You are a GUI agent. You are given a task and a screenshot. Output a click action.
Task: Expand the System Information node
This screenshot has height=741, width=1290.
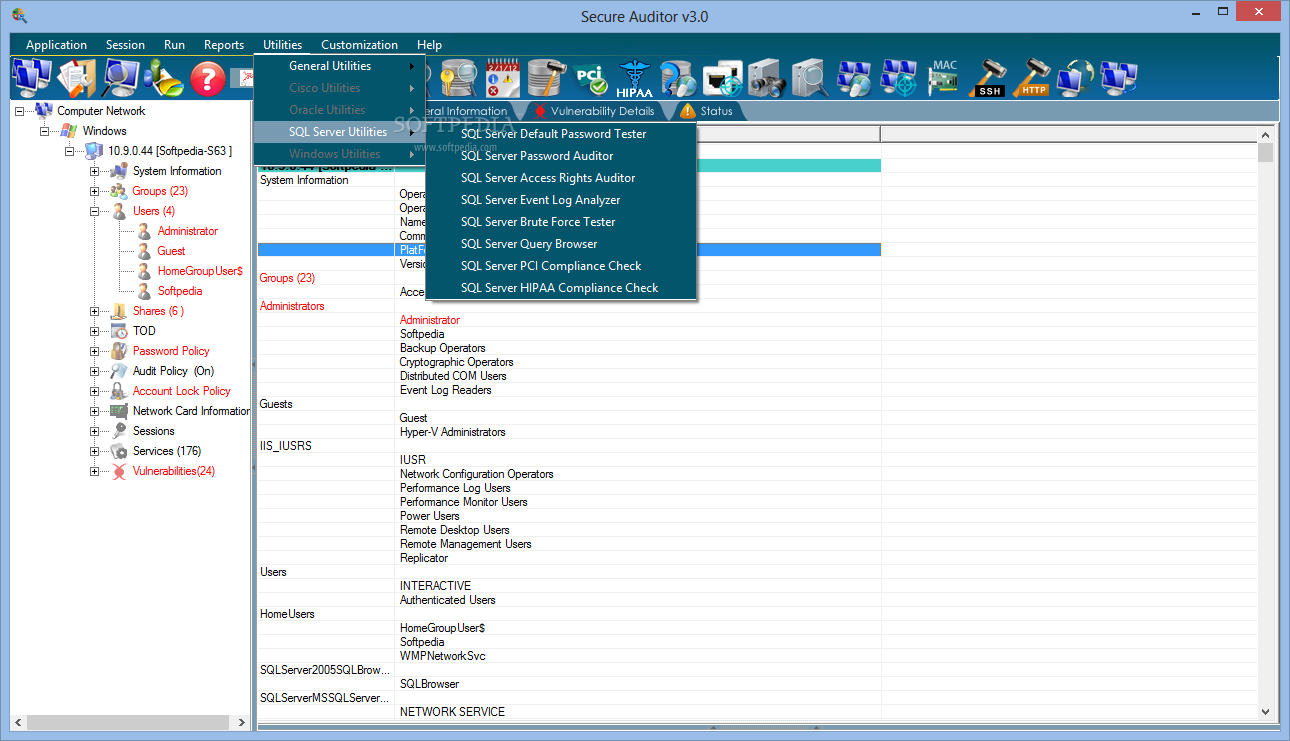tap(95, 171)
